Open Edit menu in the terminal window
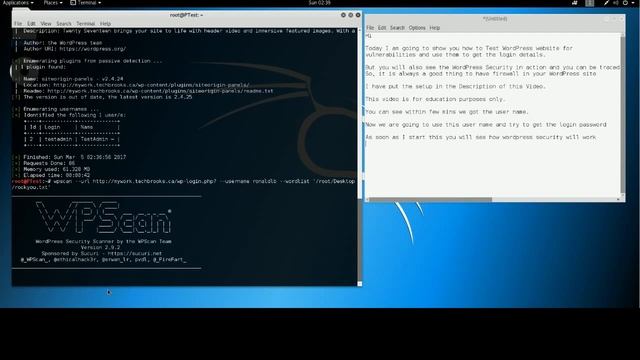 [x=31, y=24]
